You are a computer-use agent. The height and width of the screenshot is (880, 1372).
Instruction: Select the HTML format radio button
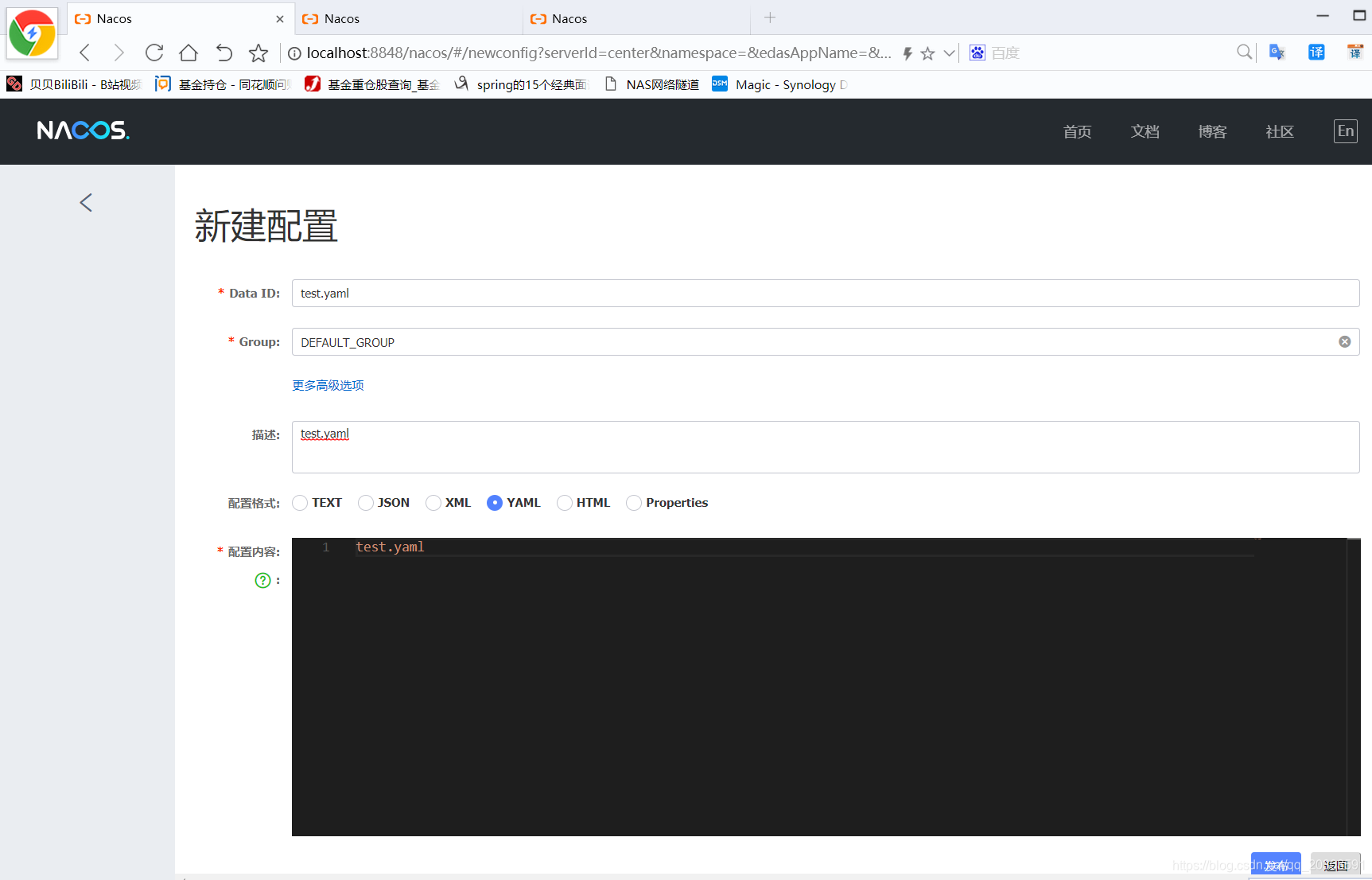coord(565,503)
